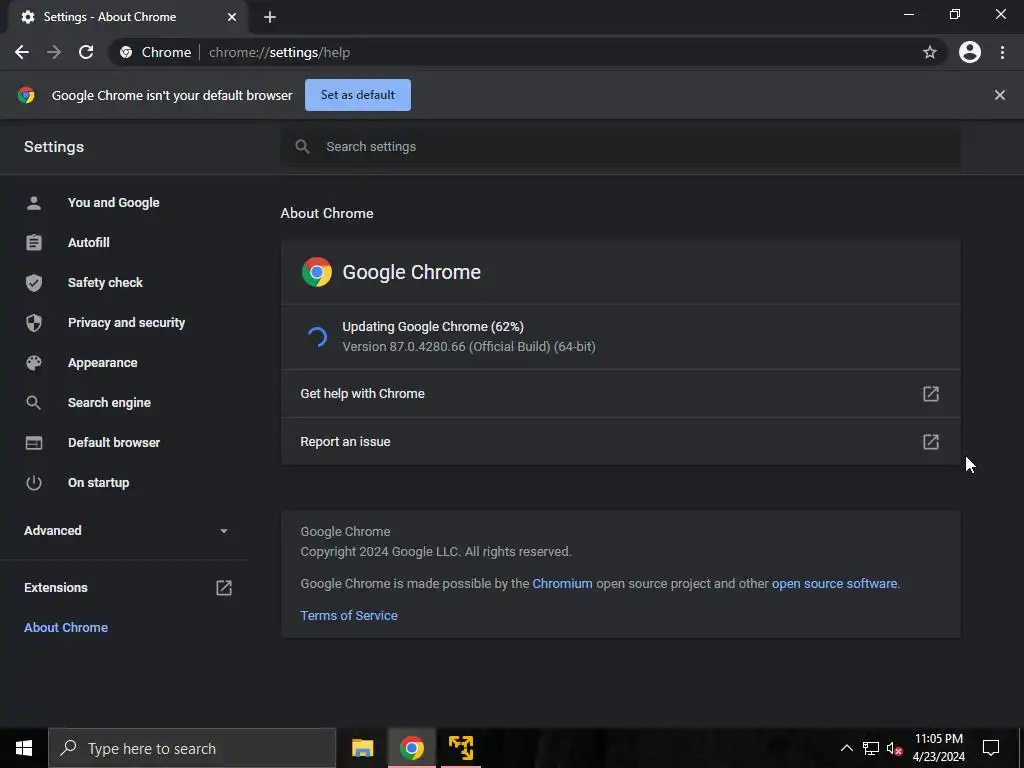Click the external link icon on Report an issue row
1024x768 pixels.
click(x=931, y=441)
